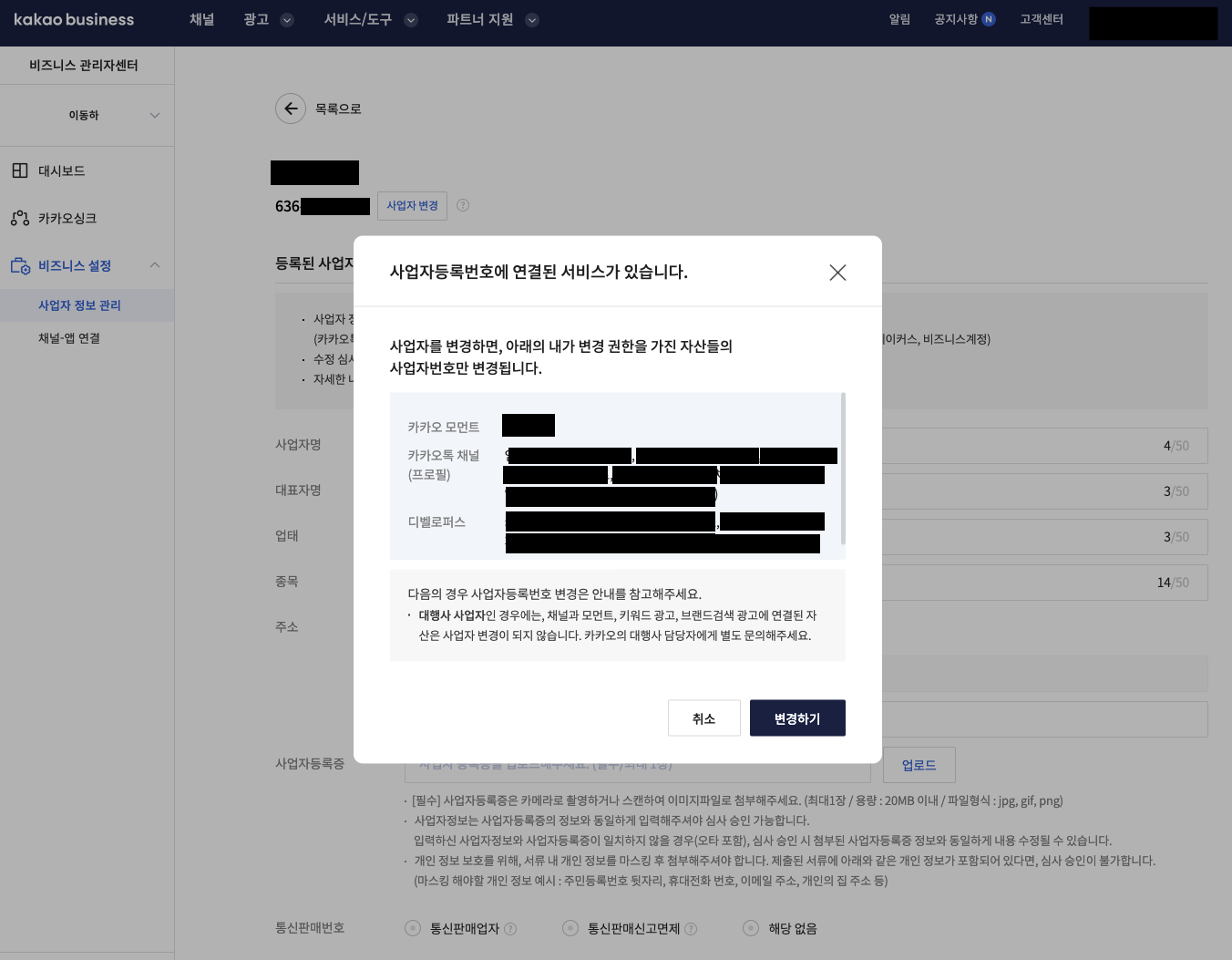Click the 카카오 모먼트 row label
Image resolution: width=1232 pixels, height=960 pixels.
click(443, 427)
